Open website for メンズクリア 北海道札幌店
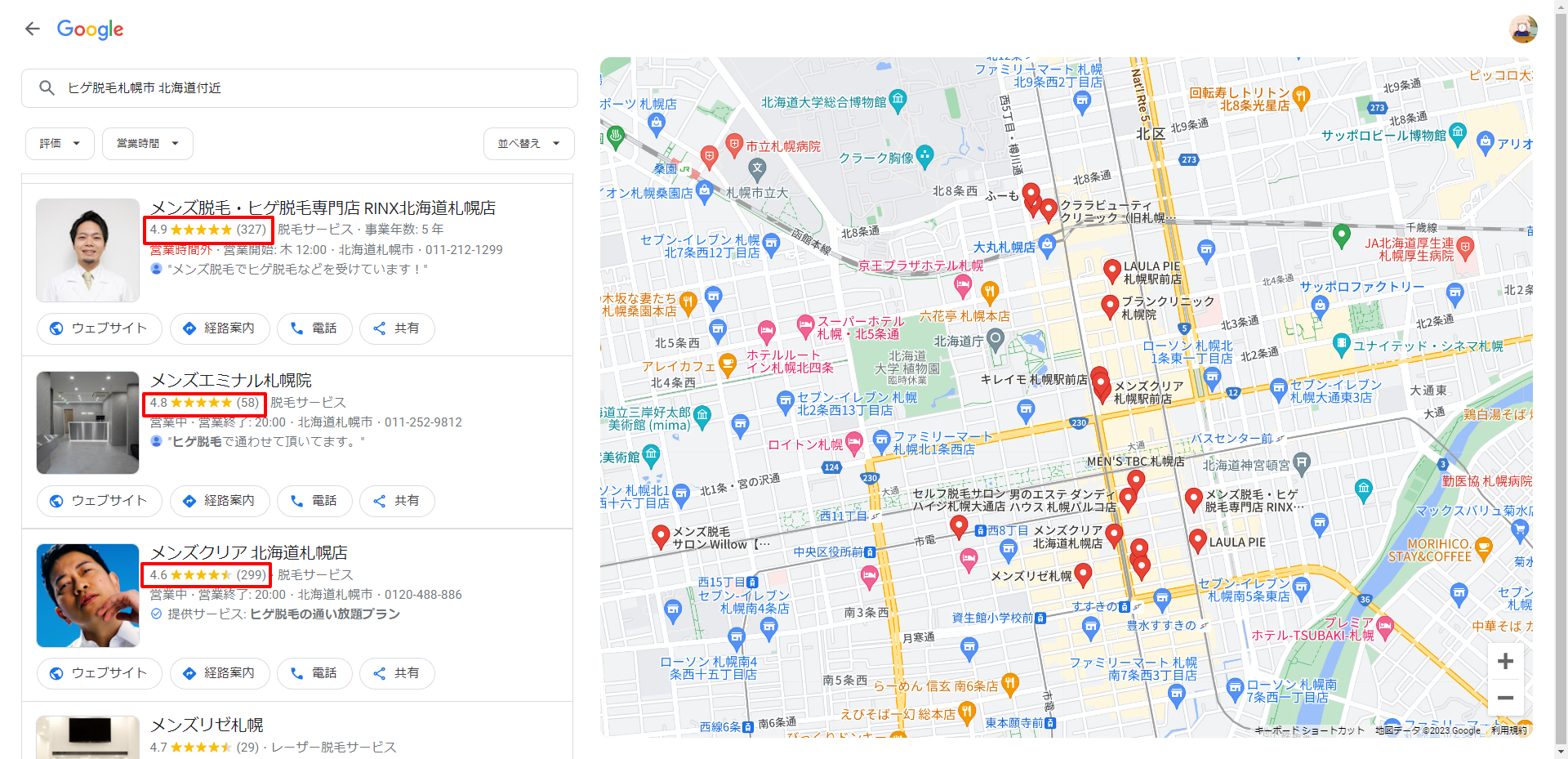This screenshot has height=759, width=1568. 99,673
